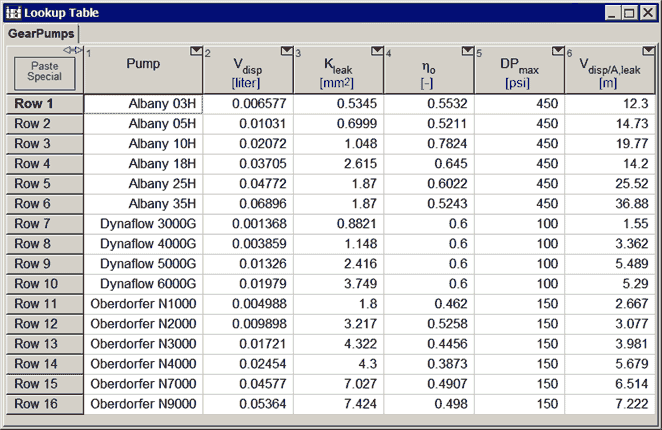Viewport: 662px width, 430px height.
Task: Click the Dynaflow 5000G pump cell
Action: pos(143,264)
